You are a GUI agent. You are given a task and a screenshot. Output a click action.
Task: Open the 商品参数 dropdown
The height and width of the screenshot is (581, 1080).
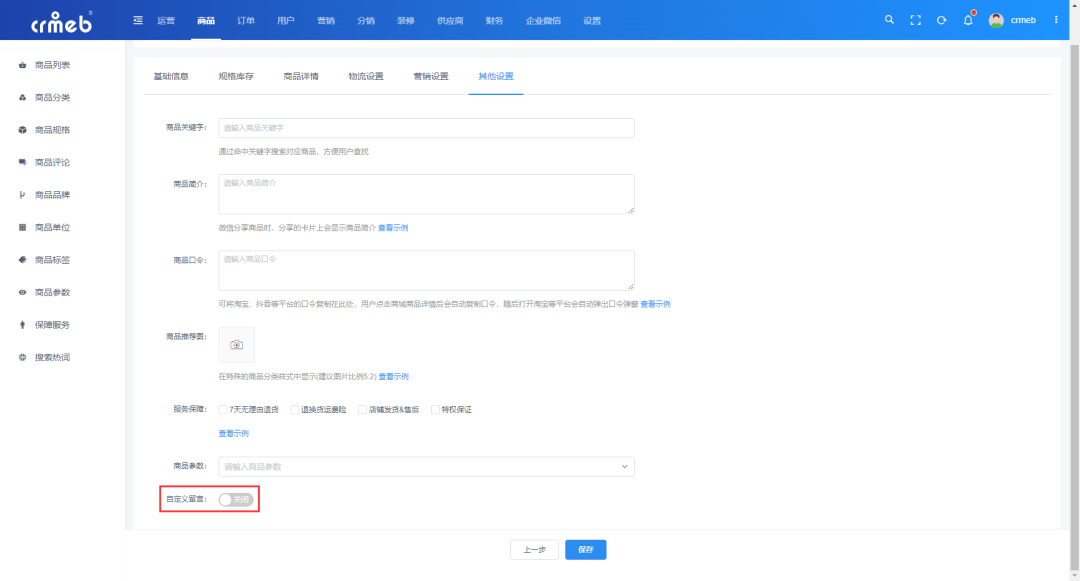[x=425, y=466]
